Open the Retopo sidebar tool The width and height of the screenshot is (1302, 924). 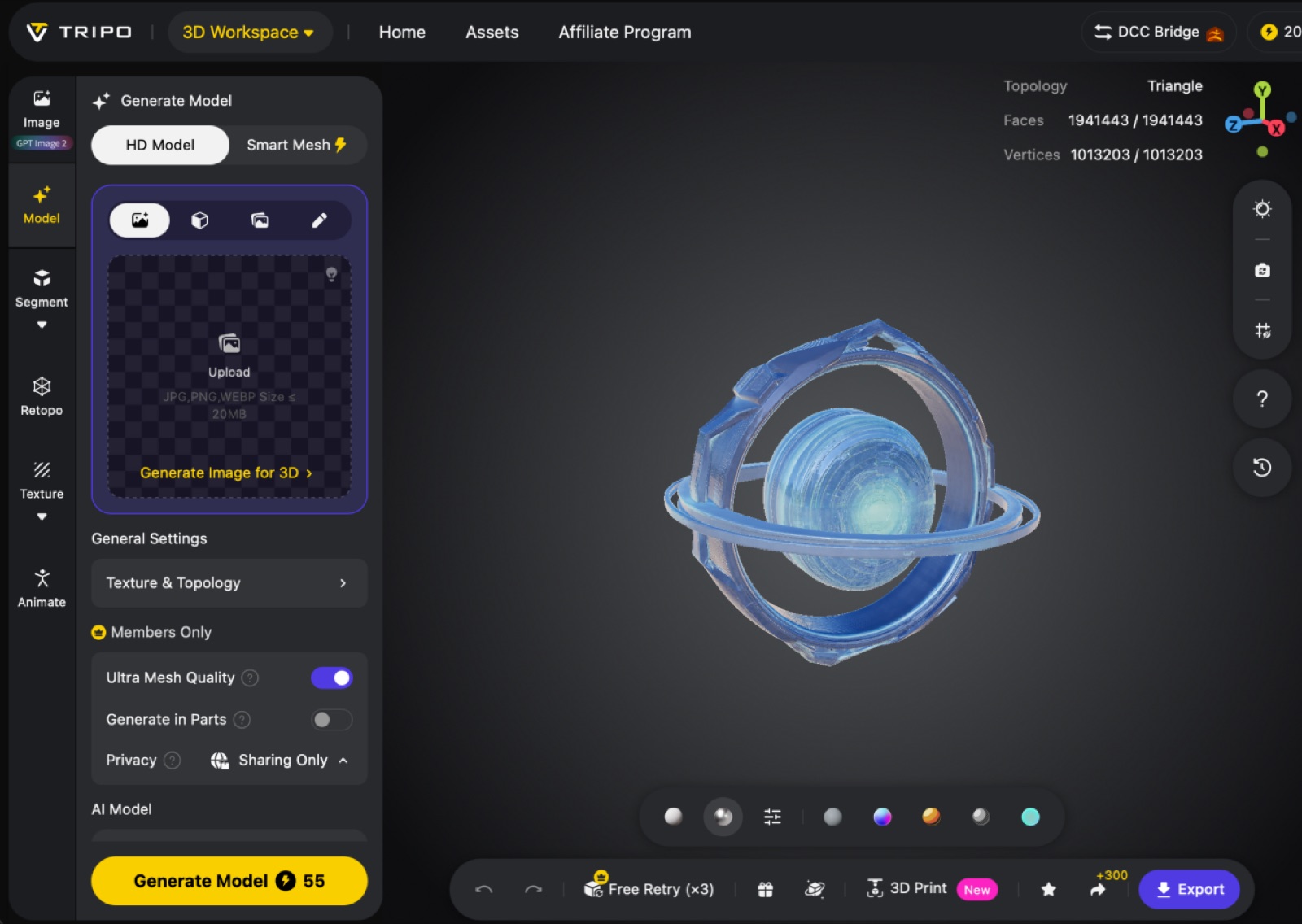(42, 396)
